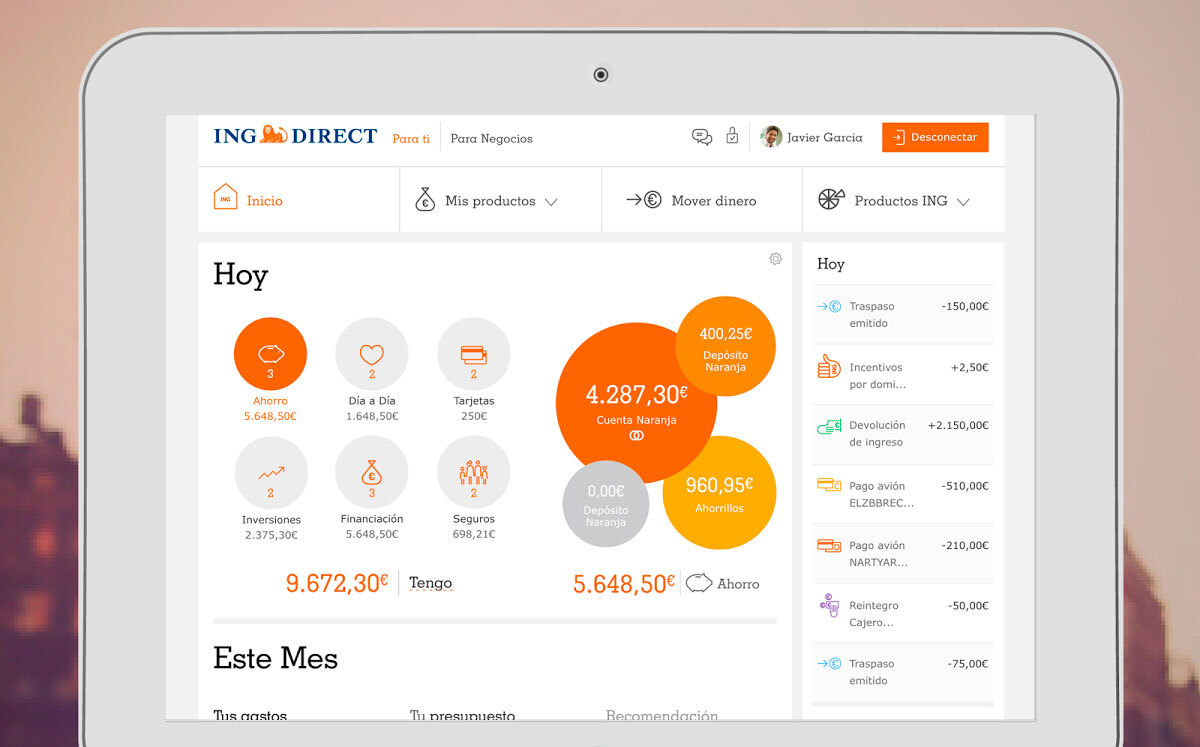Expand the Productos ING menu
1200x747 pixels.
pyautogui.click(x=899, y=200)
